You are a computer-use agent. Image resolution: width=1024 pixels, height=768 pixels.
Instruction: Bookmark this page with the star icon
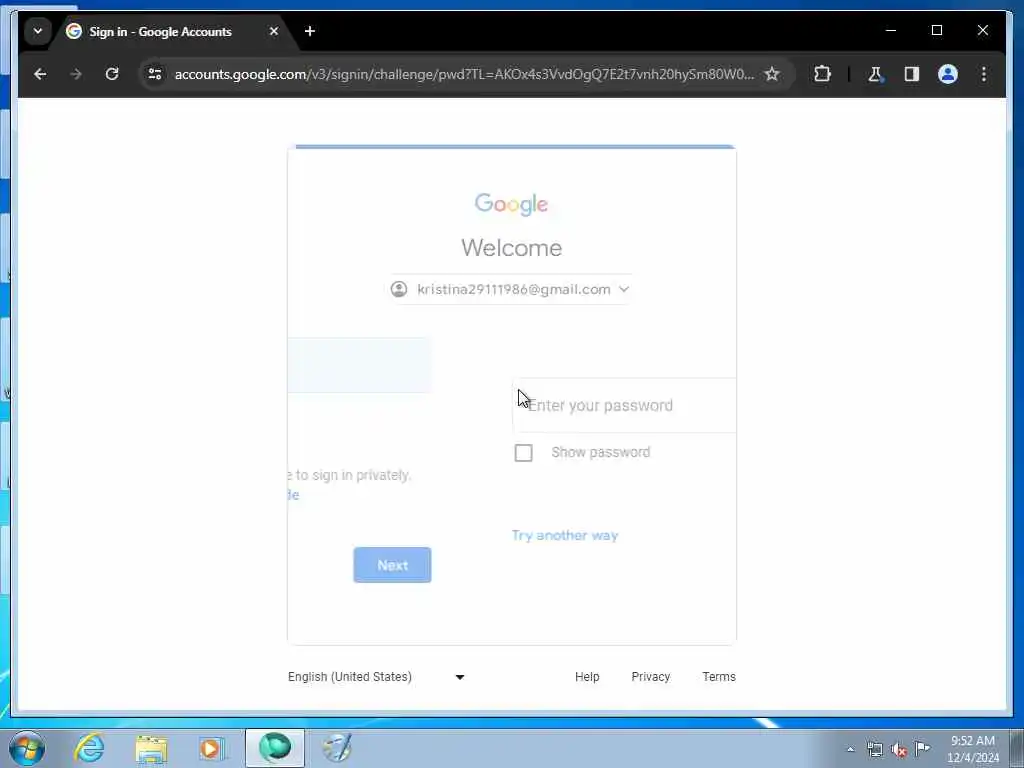pos(772,74)
